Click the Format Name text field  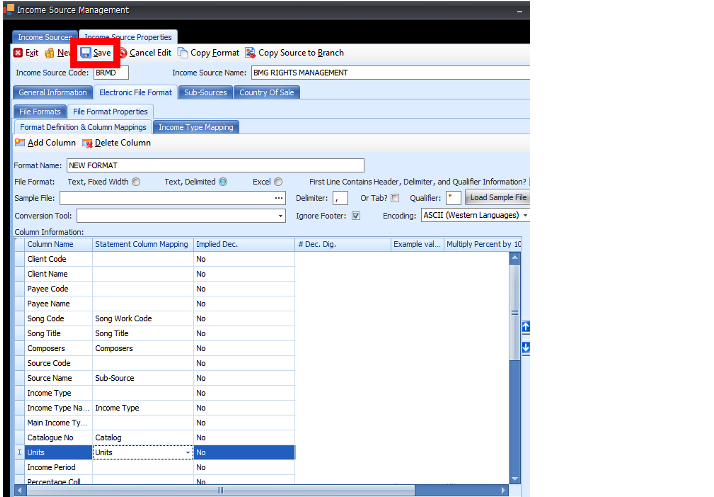click(214, 165)
